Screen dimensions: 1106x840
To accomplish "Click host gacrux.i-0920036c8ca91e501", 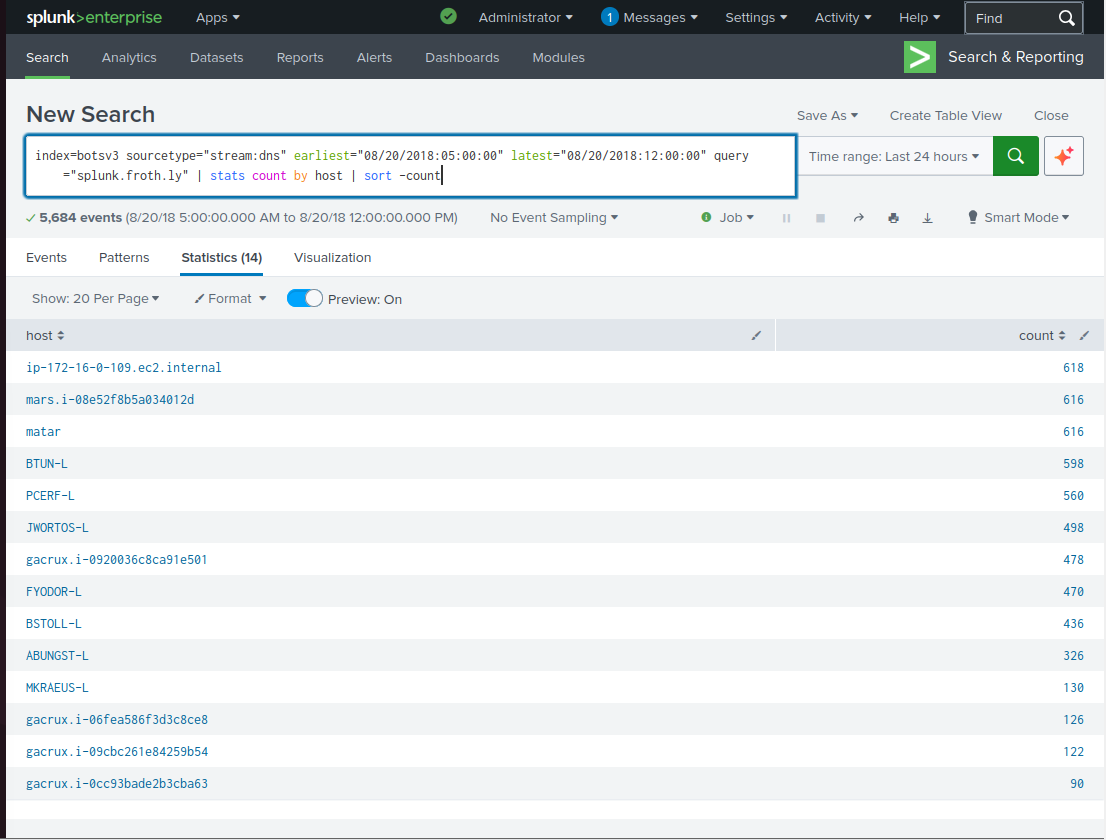I will point(116,560).
